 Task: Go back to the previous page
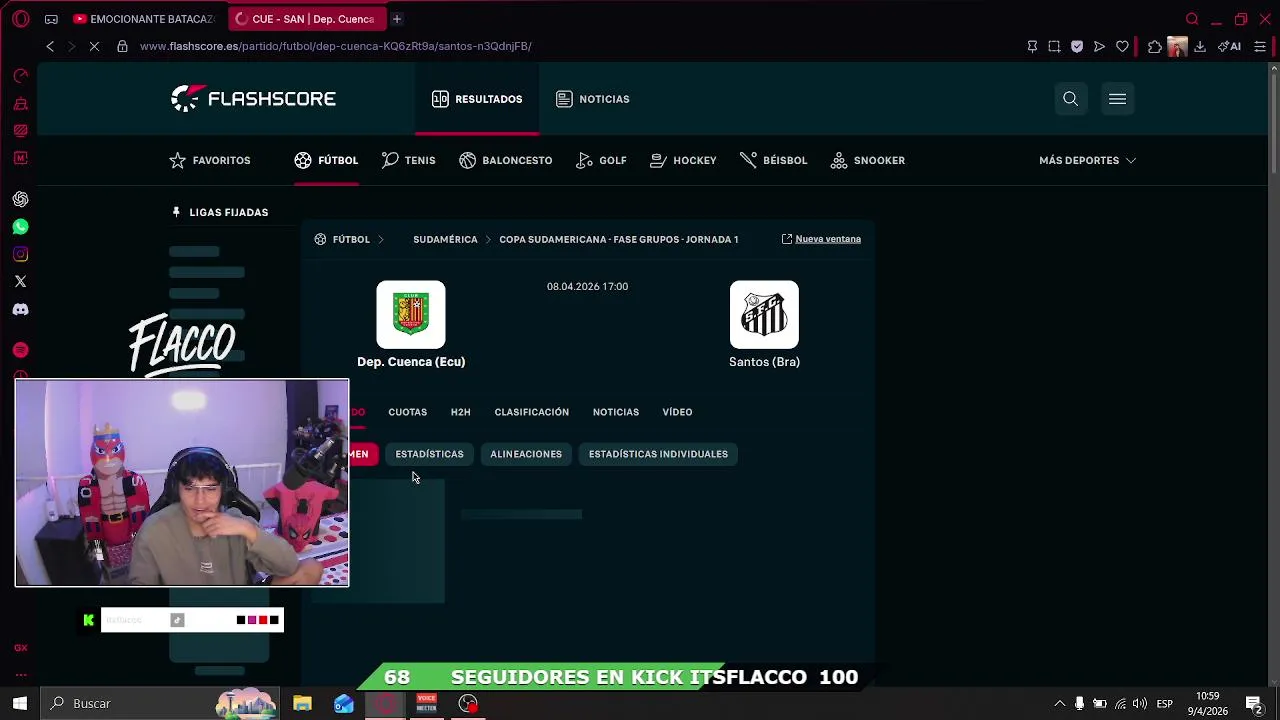[50, 46]
